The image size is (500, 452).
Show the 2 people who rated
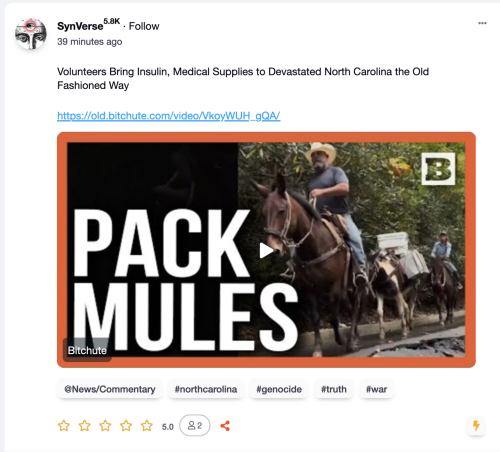tap(195, 425)
